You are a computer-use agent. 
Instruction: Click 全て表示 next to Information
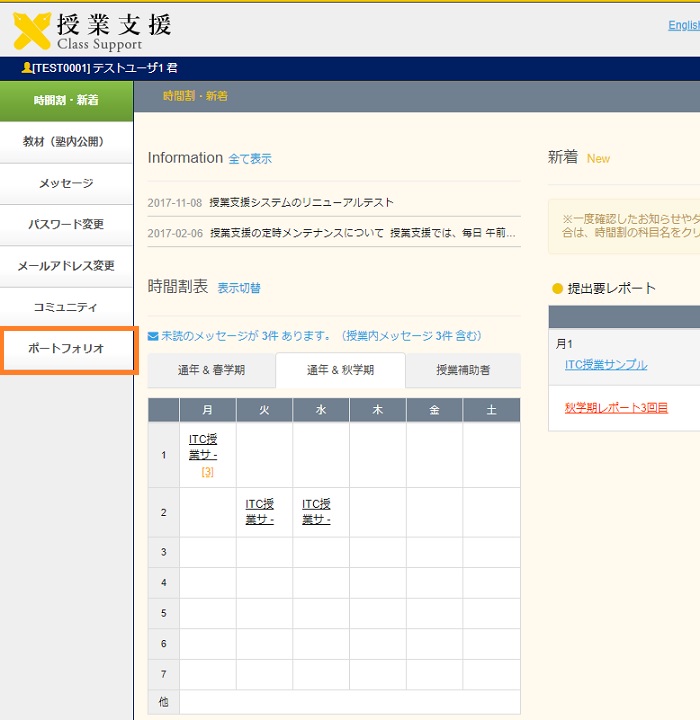250,159
